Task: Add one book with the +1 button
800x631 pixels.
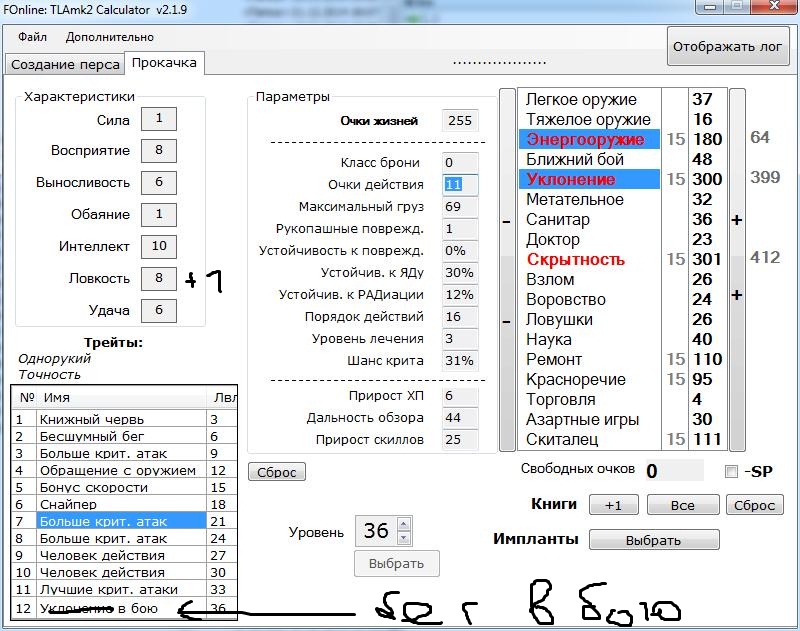Action: coord(613,505)
